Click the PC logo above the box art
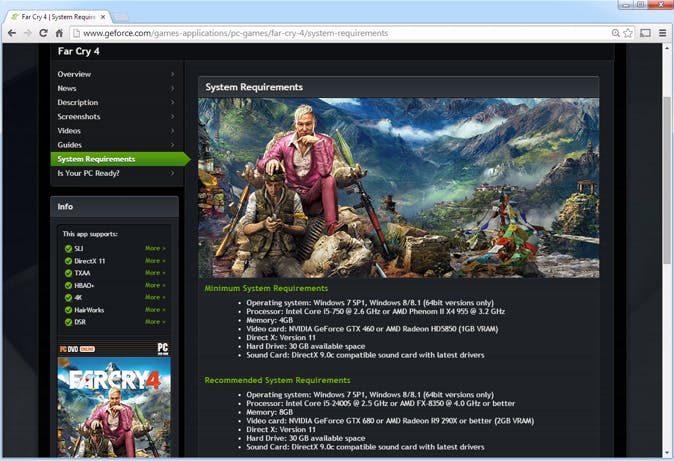Image resolution: width=674 pixels, height=461 pixels. [x=163, y=348]
